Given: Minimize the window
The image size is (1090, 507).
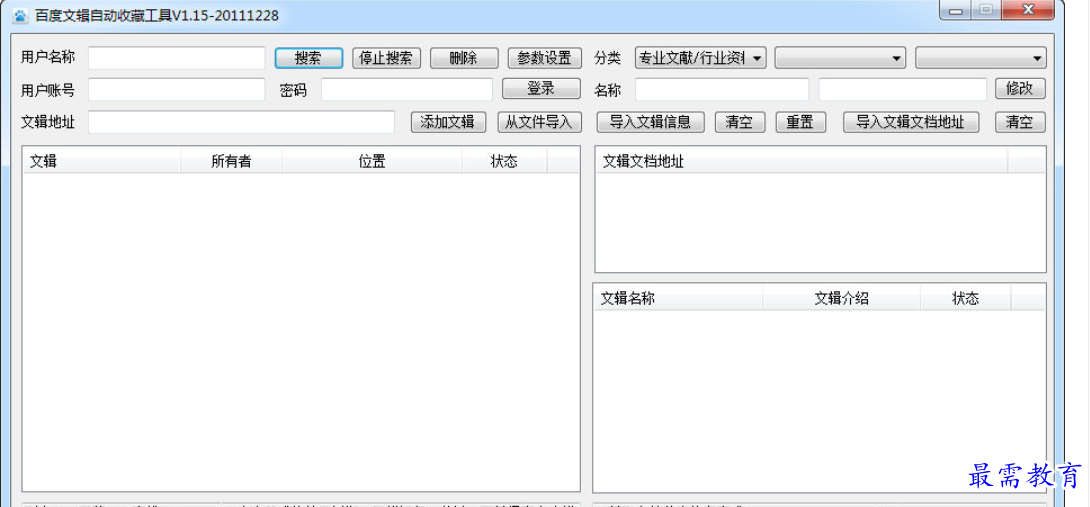Looking at the screenshot, I should (956, 10).
